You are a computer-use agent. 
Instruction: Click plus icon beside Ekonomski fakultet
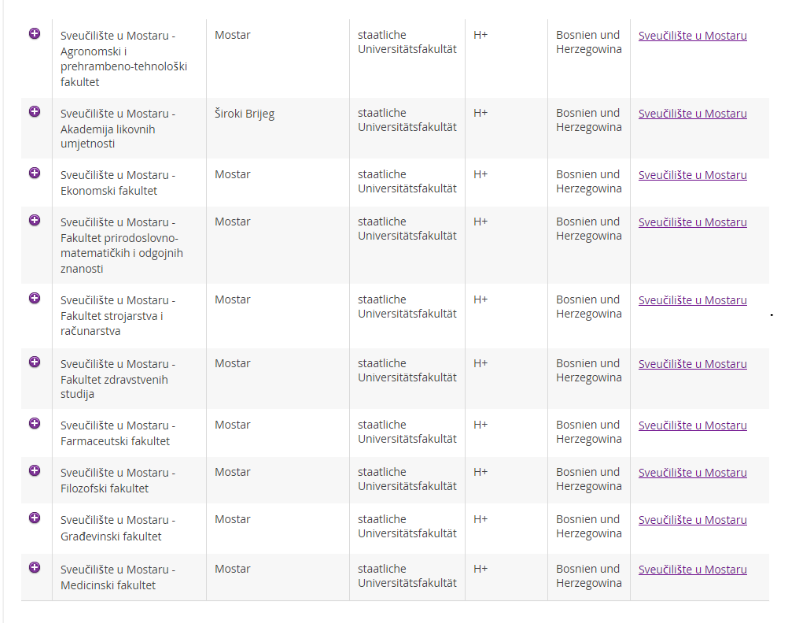(35, 173)
